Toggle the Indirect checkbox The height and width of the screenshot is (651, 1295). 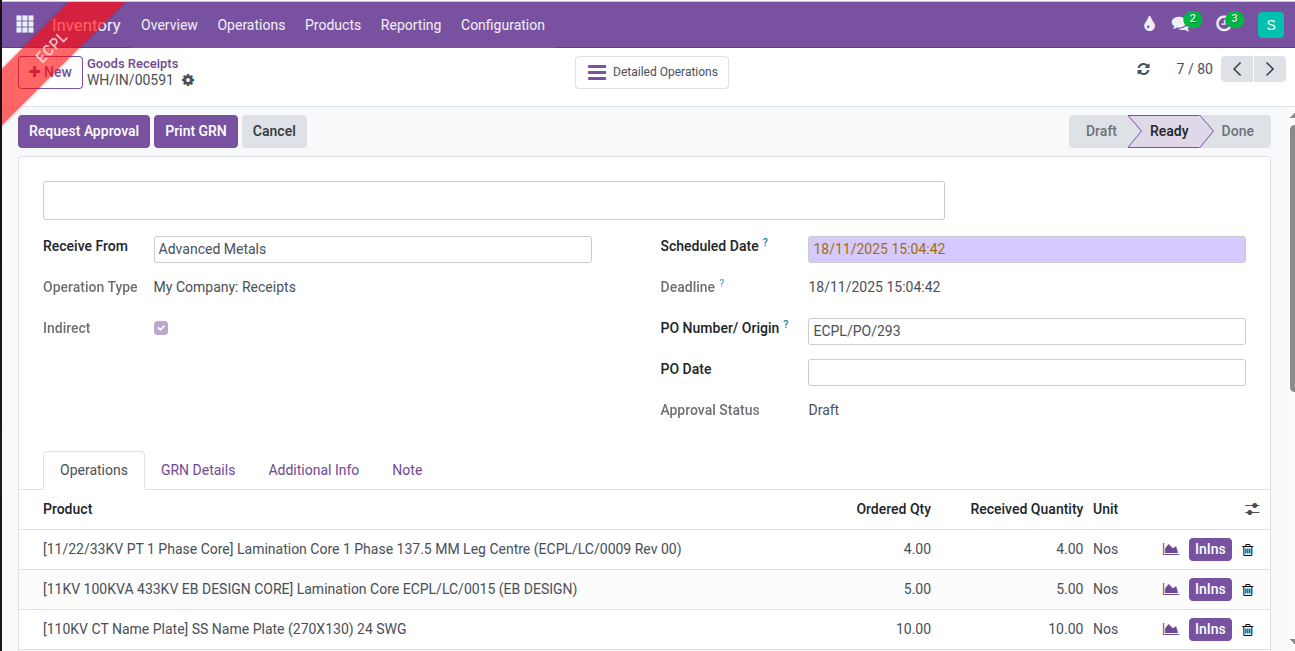[x=161, y=328]
